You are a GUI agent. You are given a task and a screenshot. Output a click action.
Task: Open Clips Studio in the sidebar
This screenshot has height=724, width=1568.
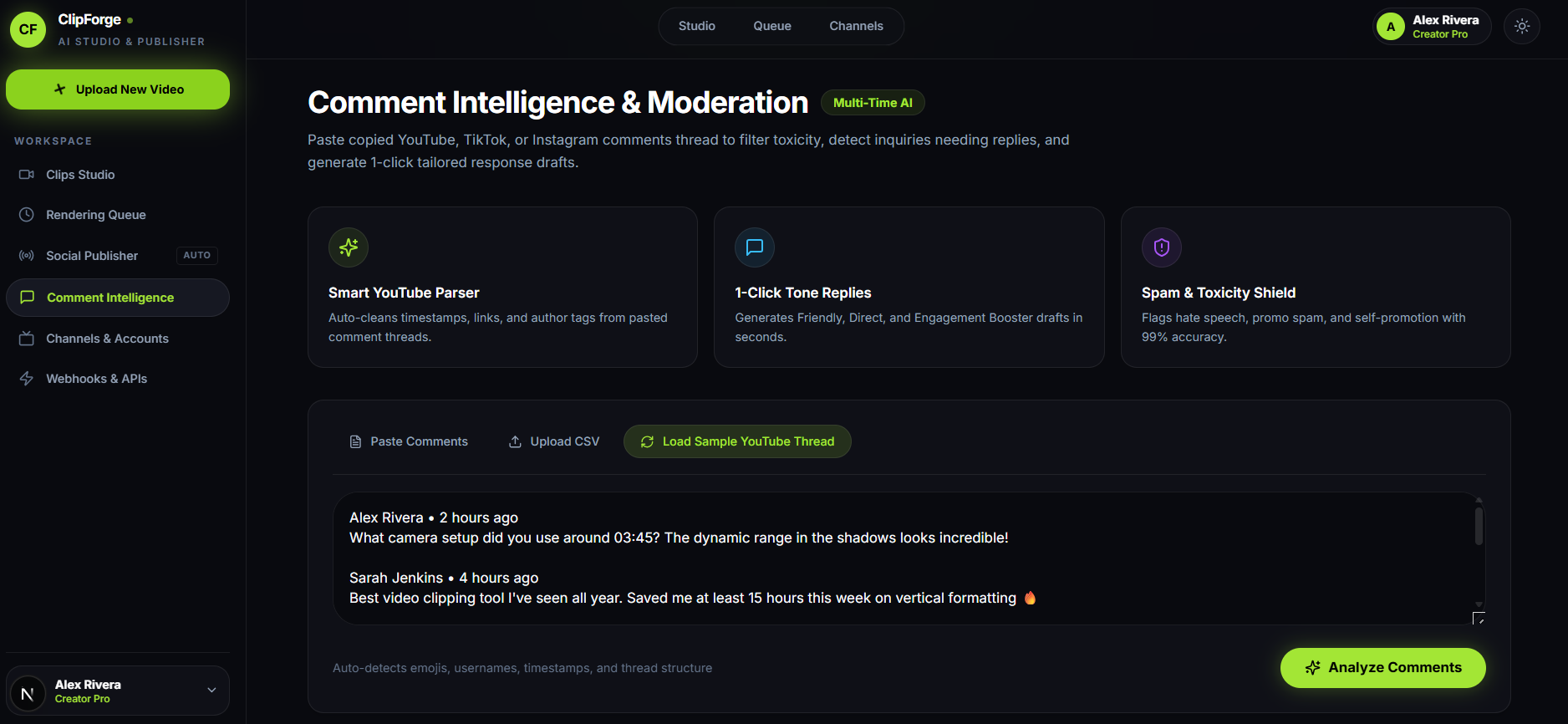118,175
